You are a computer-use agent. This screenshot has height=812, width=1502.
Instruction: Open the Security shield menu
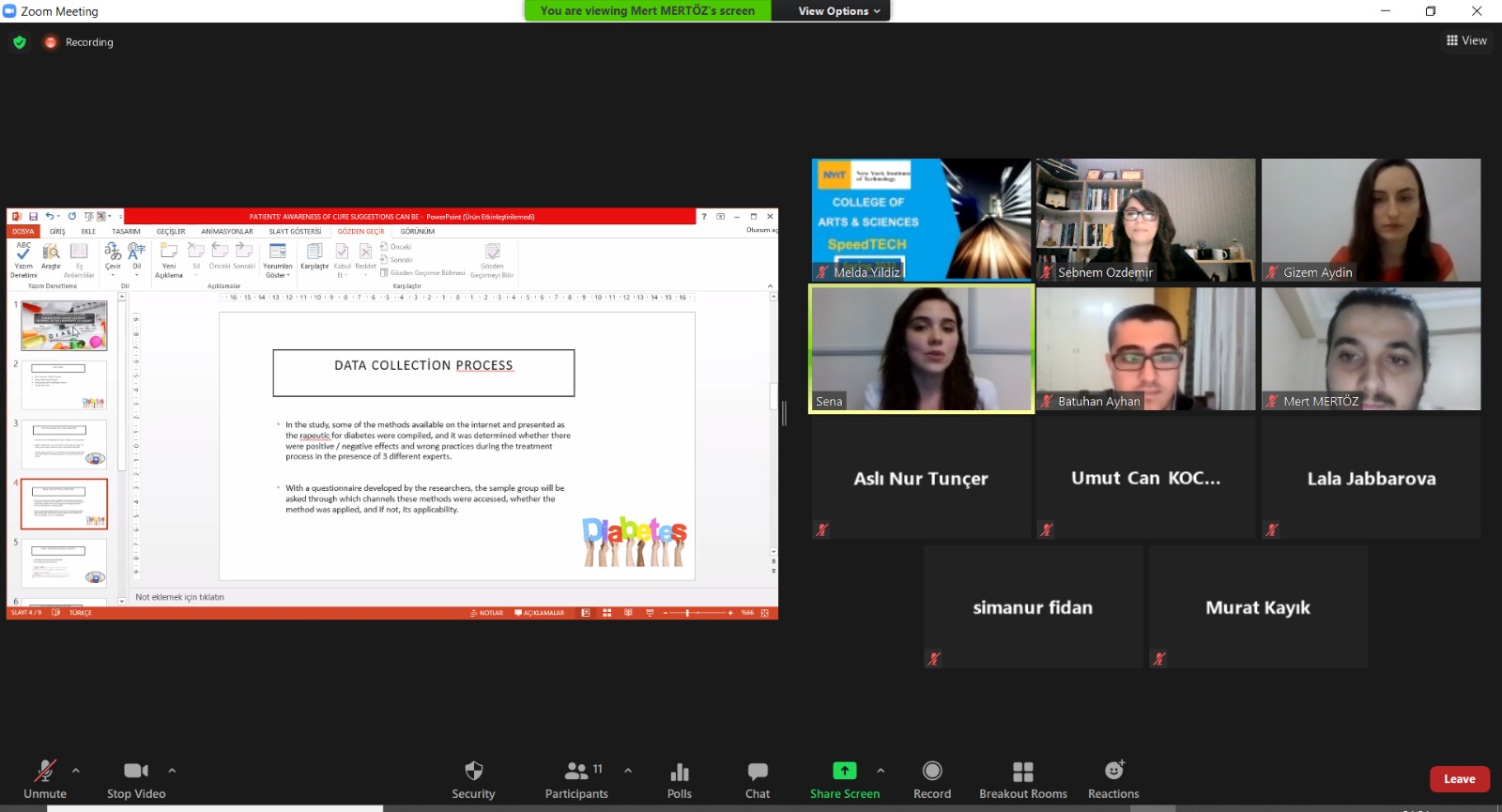(x=473, y=779)
